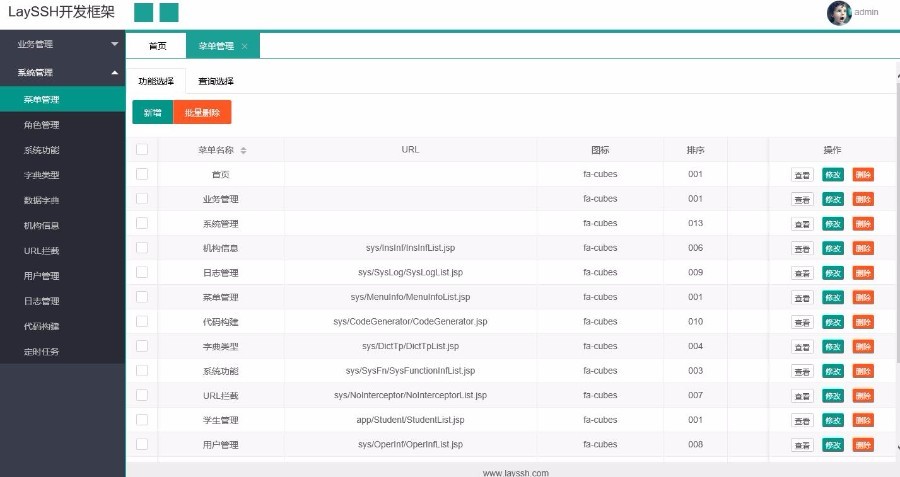Click 查看 for the 字典类型 row

tap(802, 347)
